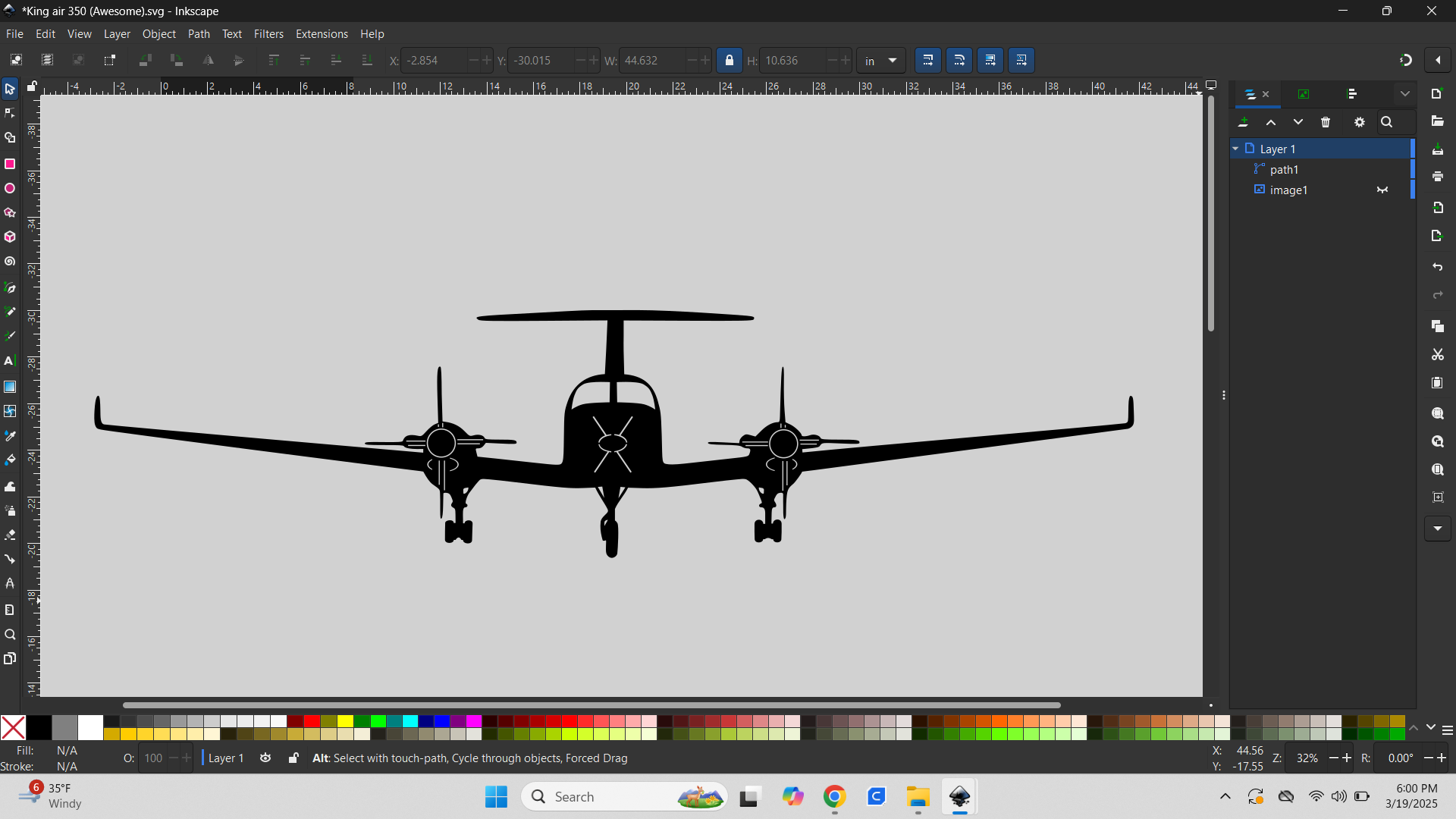Select the Spiral tool
This screenshot has width=1456, height=819.
point(10,262)
